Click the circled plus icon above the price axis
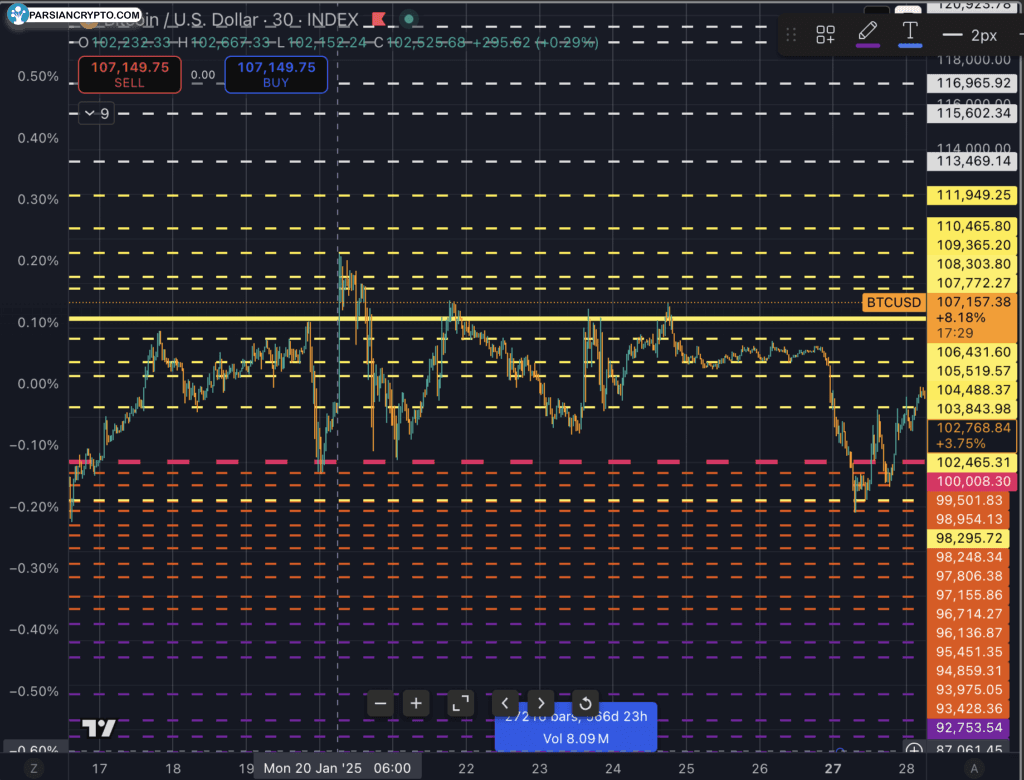The height and width of the screenshot is (780, 1024). click(914, 749)
